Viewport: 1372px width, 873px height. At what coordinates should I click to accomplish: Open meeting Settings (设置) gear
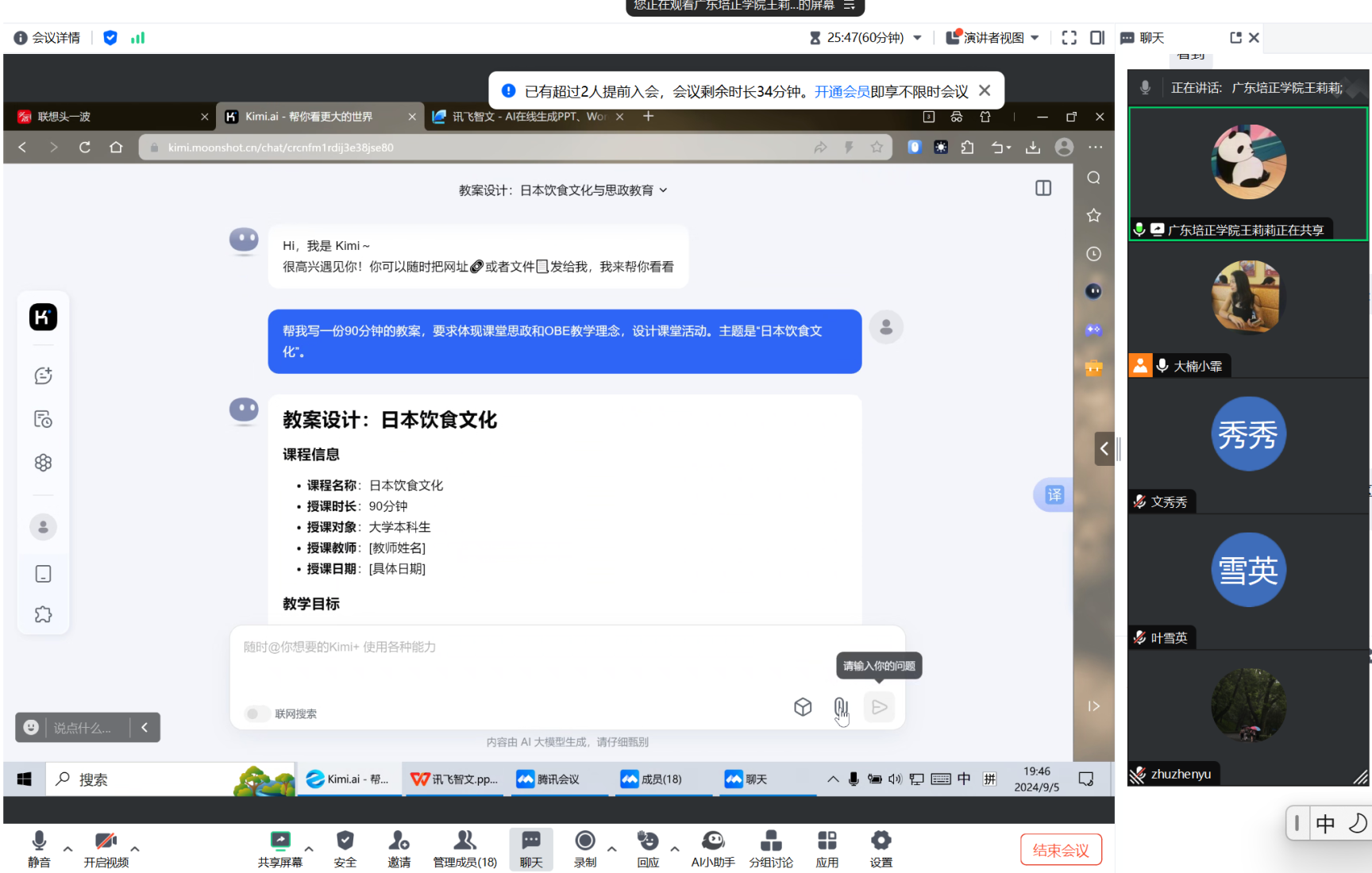(881, 841)
